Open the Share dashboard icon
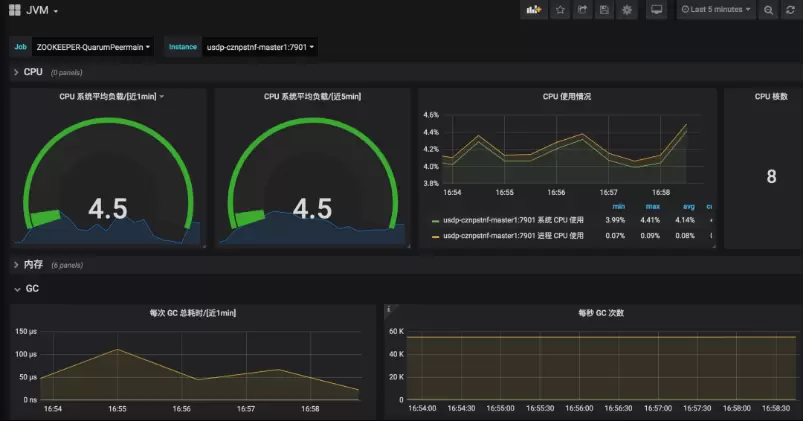Viewport: 804px width, 421px height. [582, 10]
